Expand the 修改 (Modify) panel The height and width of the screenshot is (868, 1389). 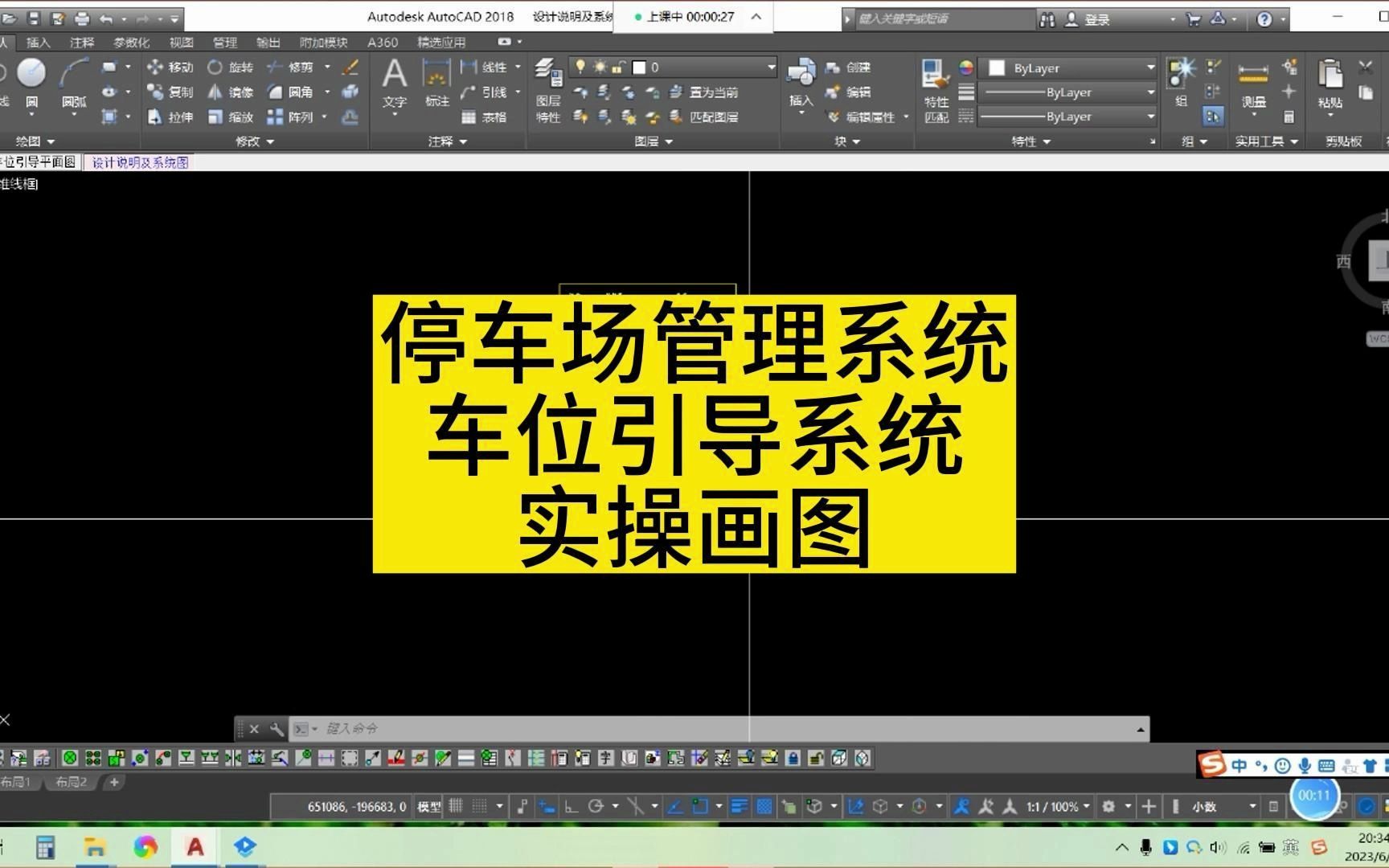click(254, 141)
